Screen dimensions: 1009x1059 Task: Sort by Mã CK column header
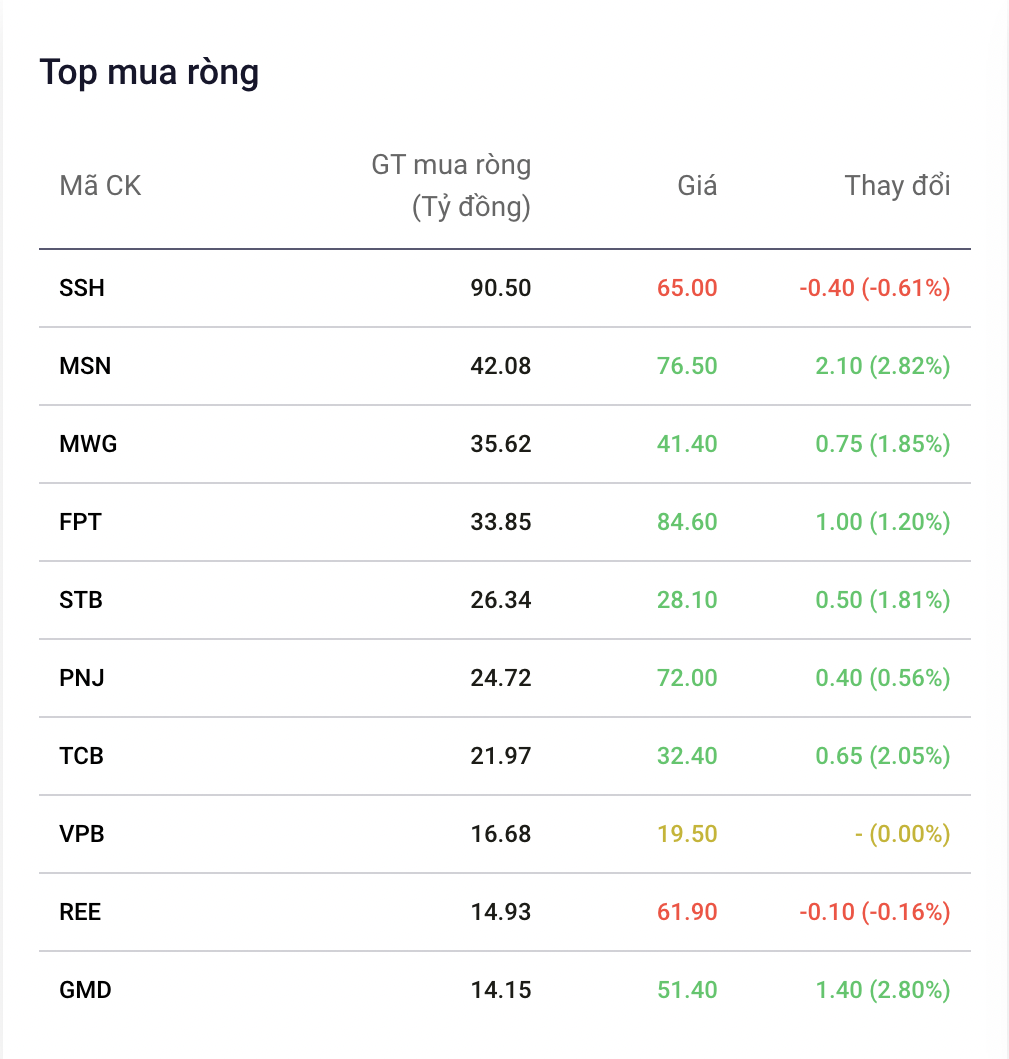tap(100, 186)
